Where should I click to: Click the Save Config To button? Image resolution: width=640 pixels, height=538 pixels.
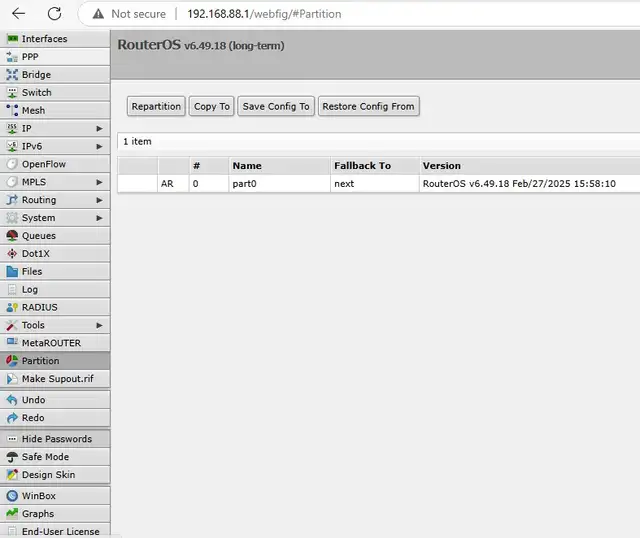(x=276, y=107)
